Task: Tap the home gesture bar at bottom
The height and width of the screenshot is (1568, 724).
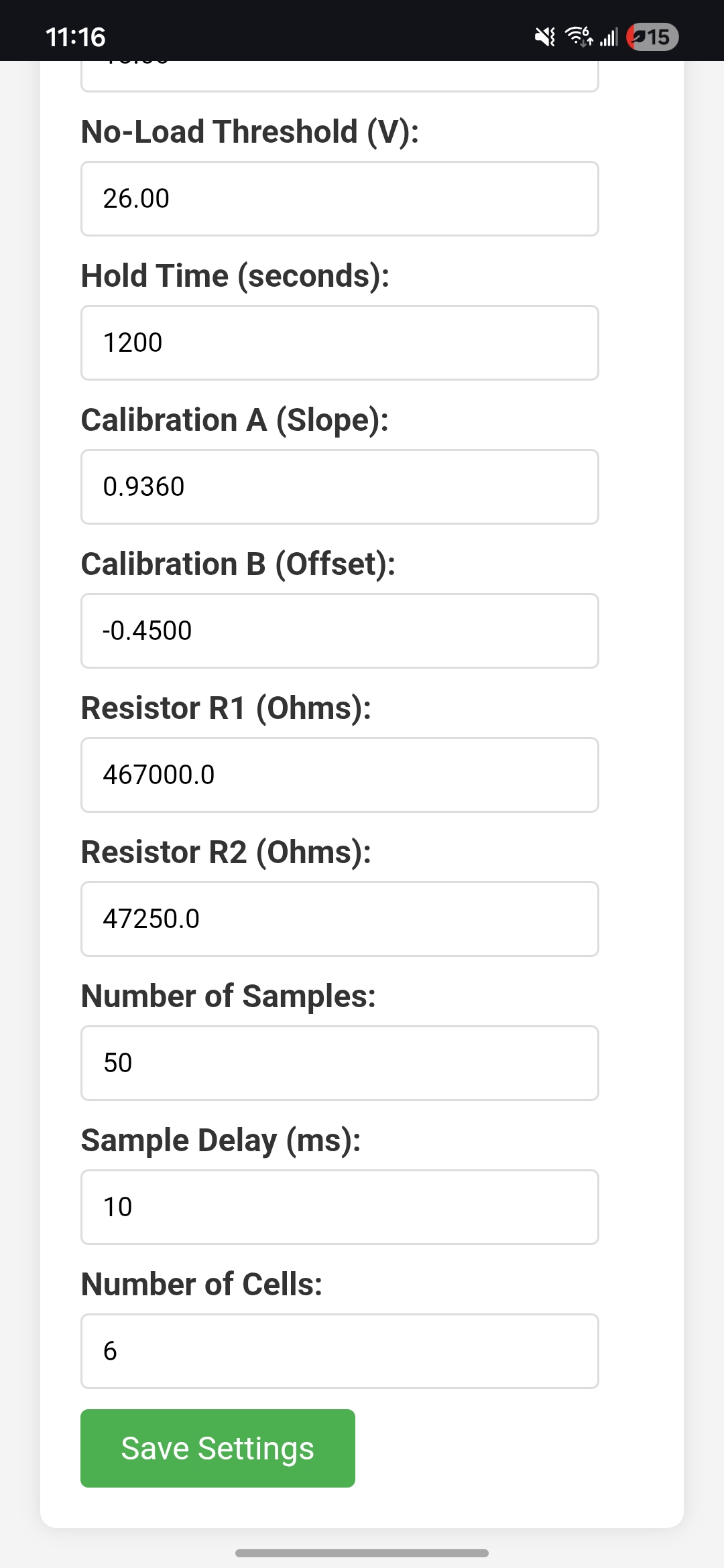Action: 362,1553
